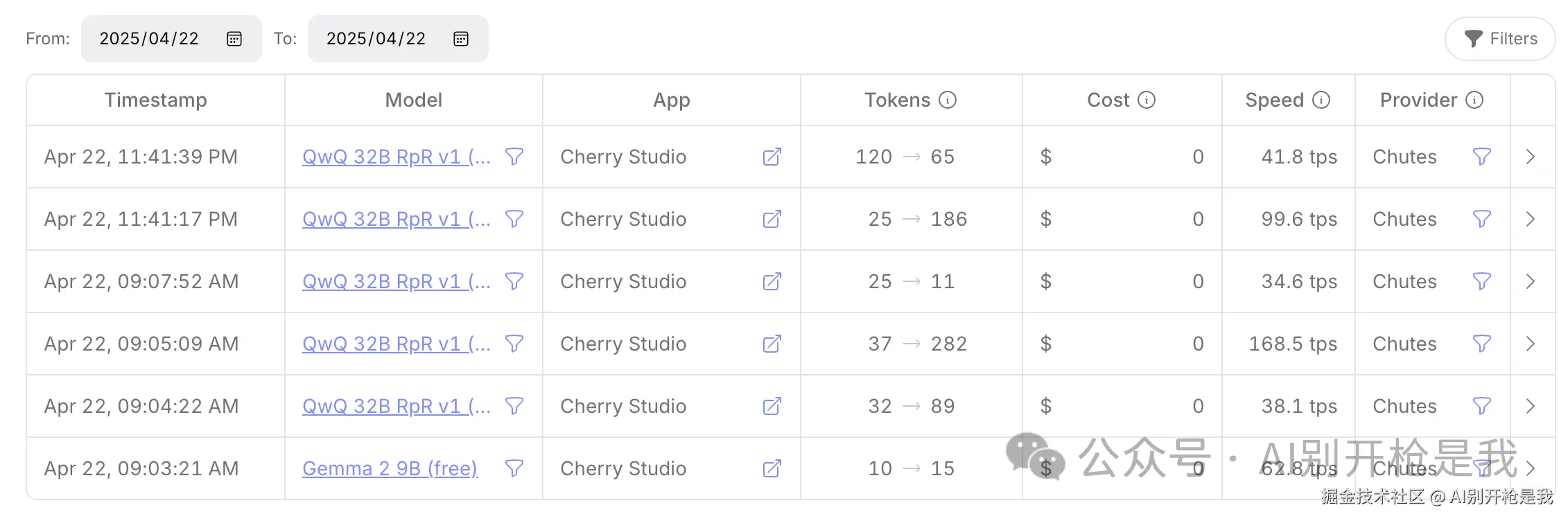Screen dimensions: 1568x521
Task: Filter by model on the 11:41:39 PM row
Action: coord(514,157)
